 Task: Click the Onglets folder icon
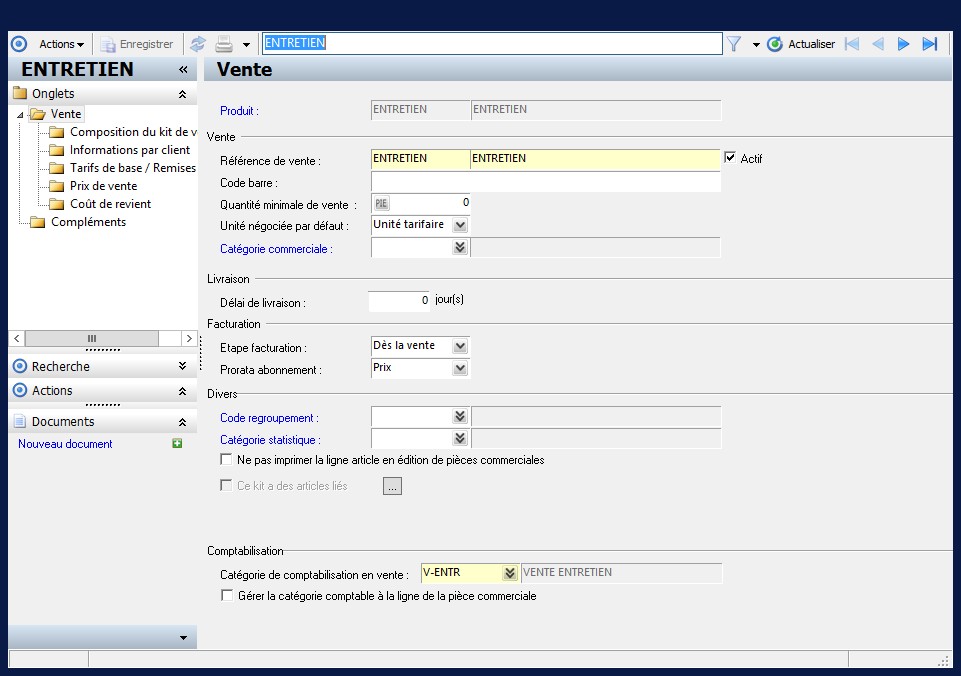(20, 93)
